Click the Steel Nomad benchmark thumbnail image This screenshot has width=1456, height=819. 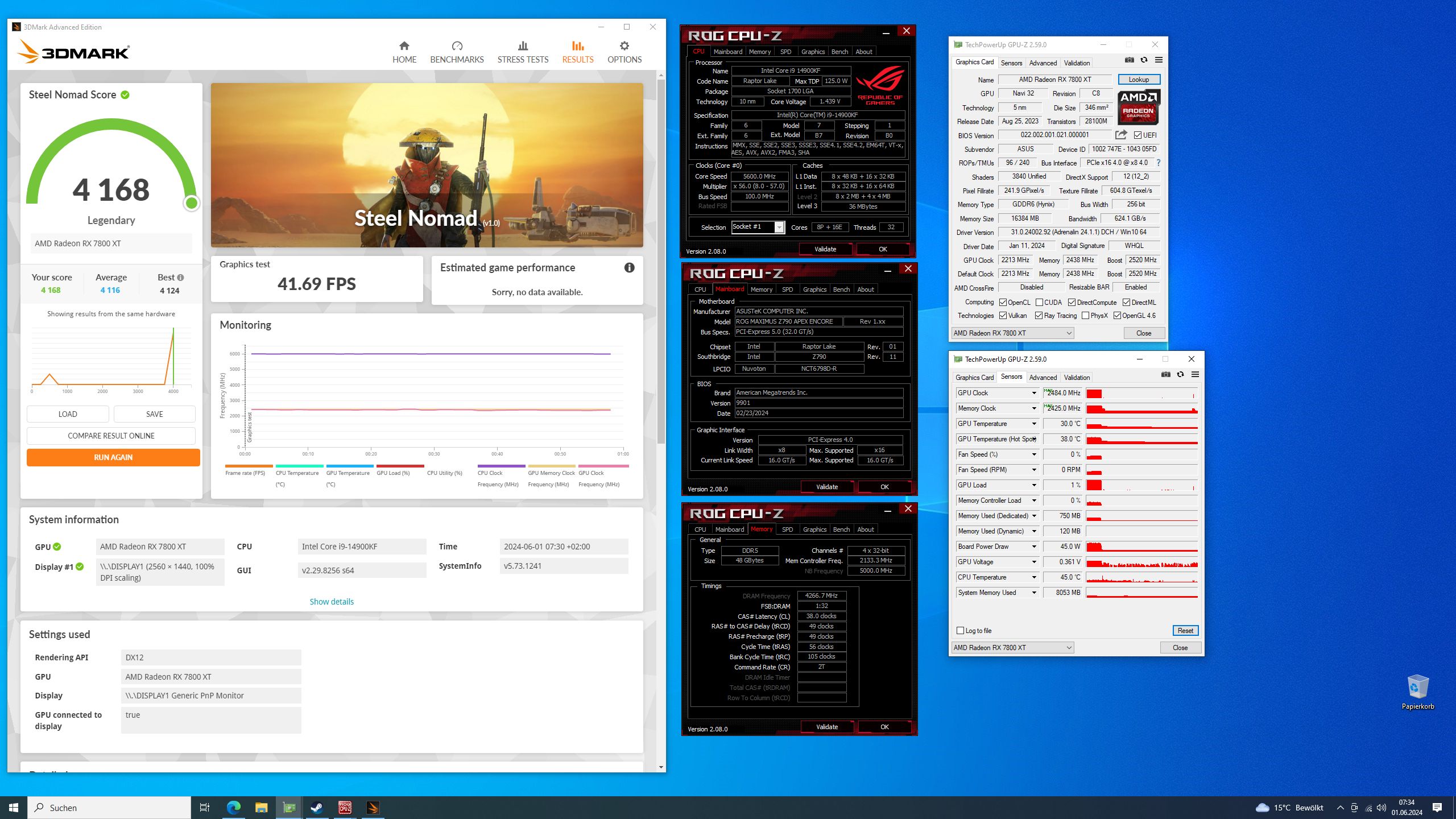(427, 165)
